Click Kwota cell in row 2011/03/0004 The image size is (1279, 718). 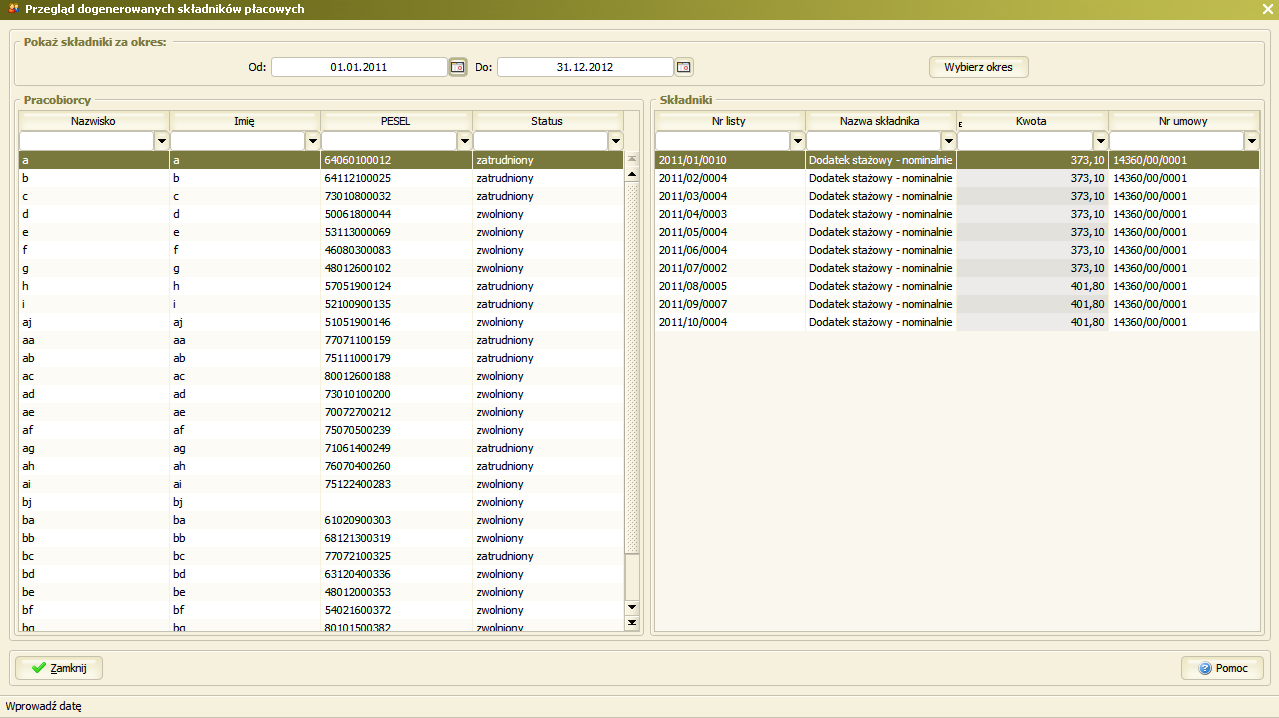coord(1033,196)
